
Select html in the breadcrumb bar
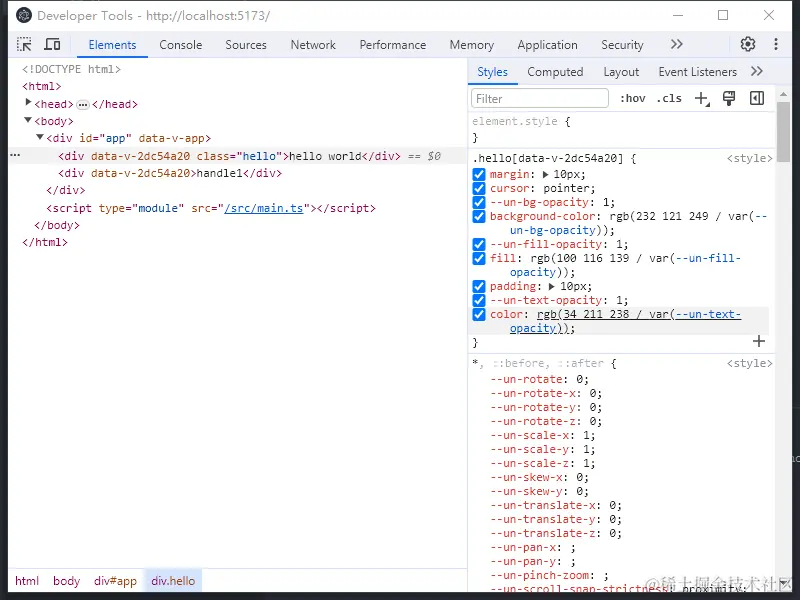tap(27, 581)
